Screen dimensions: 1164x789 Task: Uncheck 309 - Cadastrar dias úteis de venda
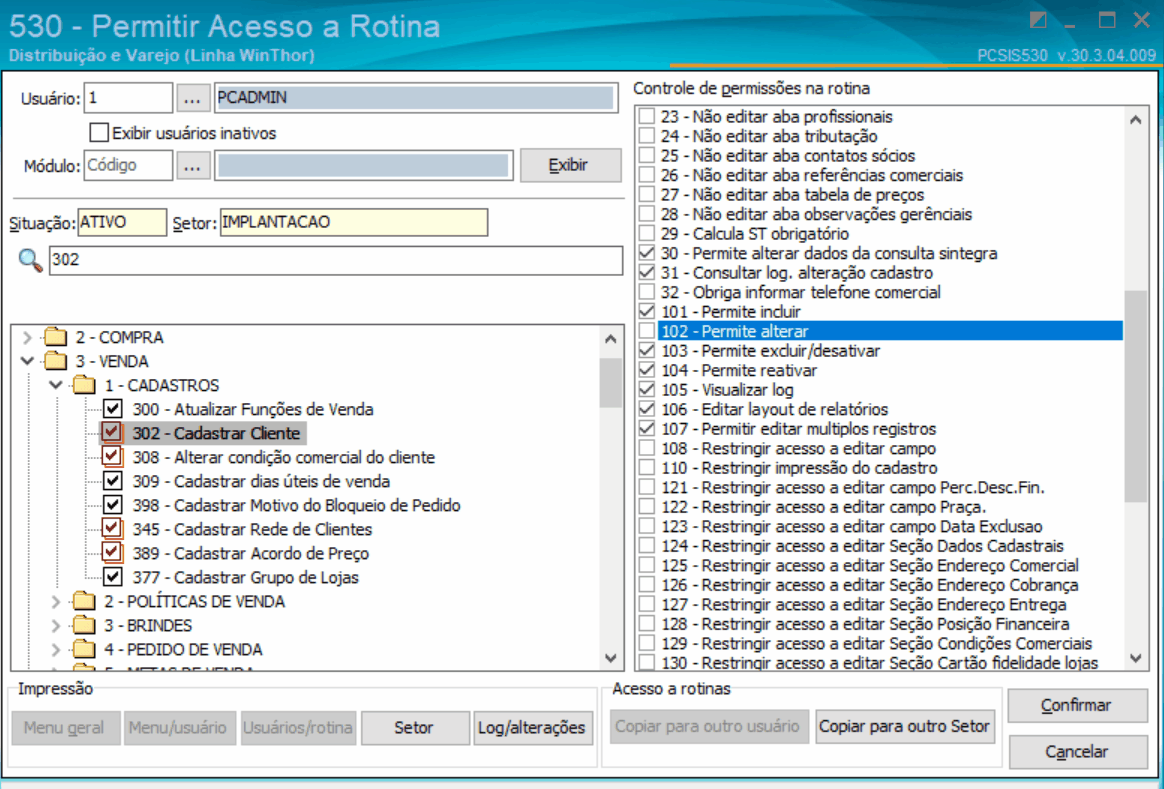tap(112, 481)
